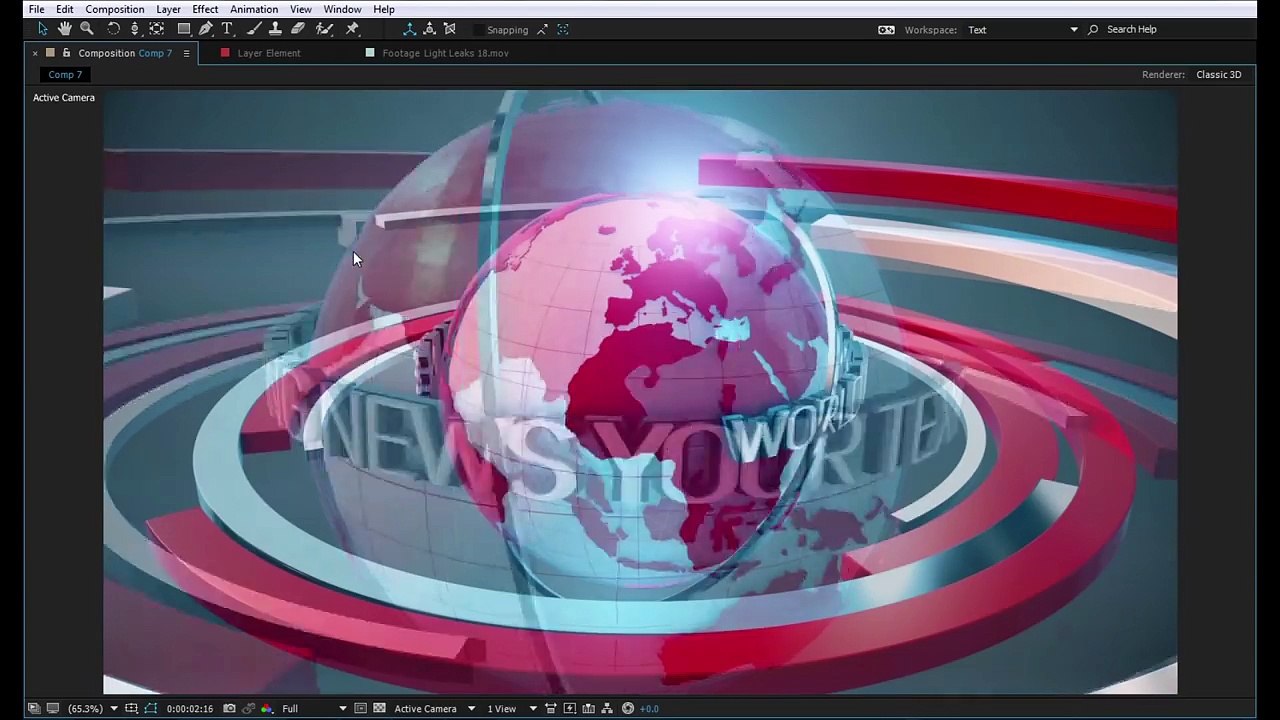Open Fast Previews options
Image resolution: width=1280 pixels, height=720 pixels.
coord(570,709)
